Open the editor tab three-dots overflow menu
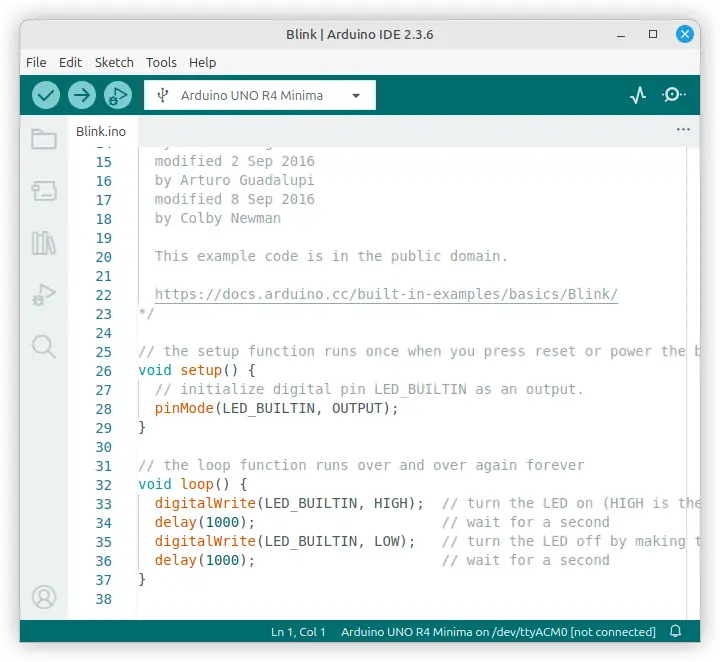The width and height of the screenshot is (720, 662). 683,130
